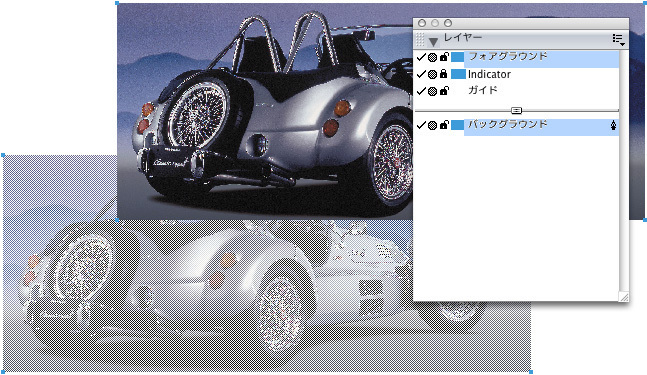The height and width of the screenshot is (375, 647).
Task: Select the Indicator layer name
Action: coord(489,74)
